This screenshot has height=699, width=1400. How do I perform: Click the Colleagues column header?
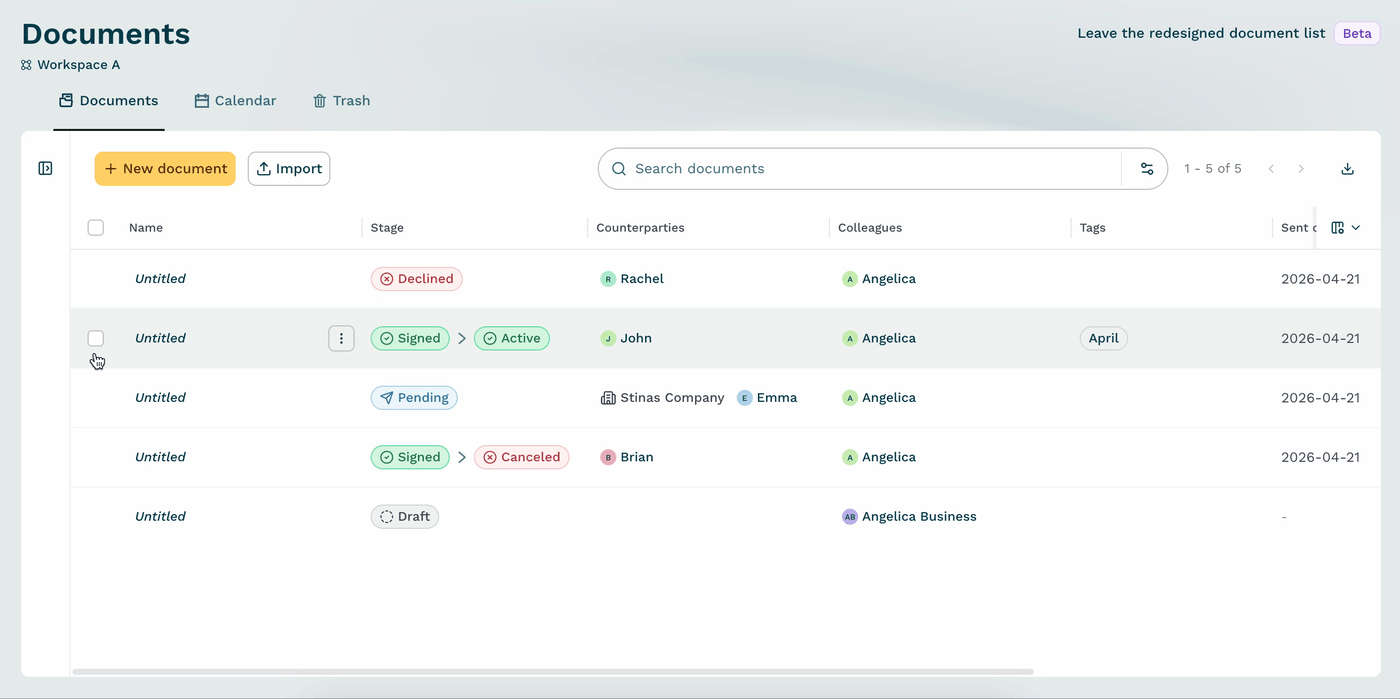870,228
